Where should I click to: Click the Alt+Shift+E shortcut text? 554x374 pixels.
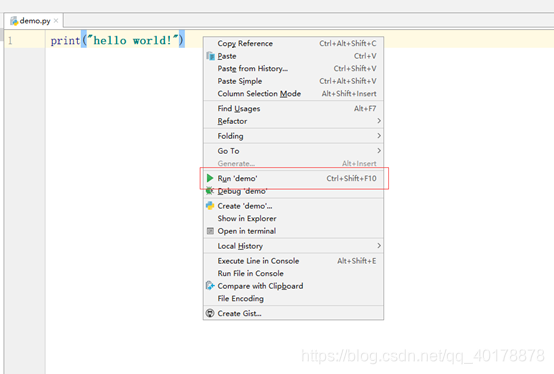click(x=356, y=261)
